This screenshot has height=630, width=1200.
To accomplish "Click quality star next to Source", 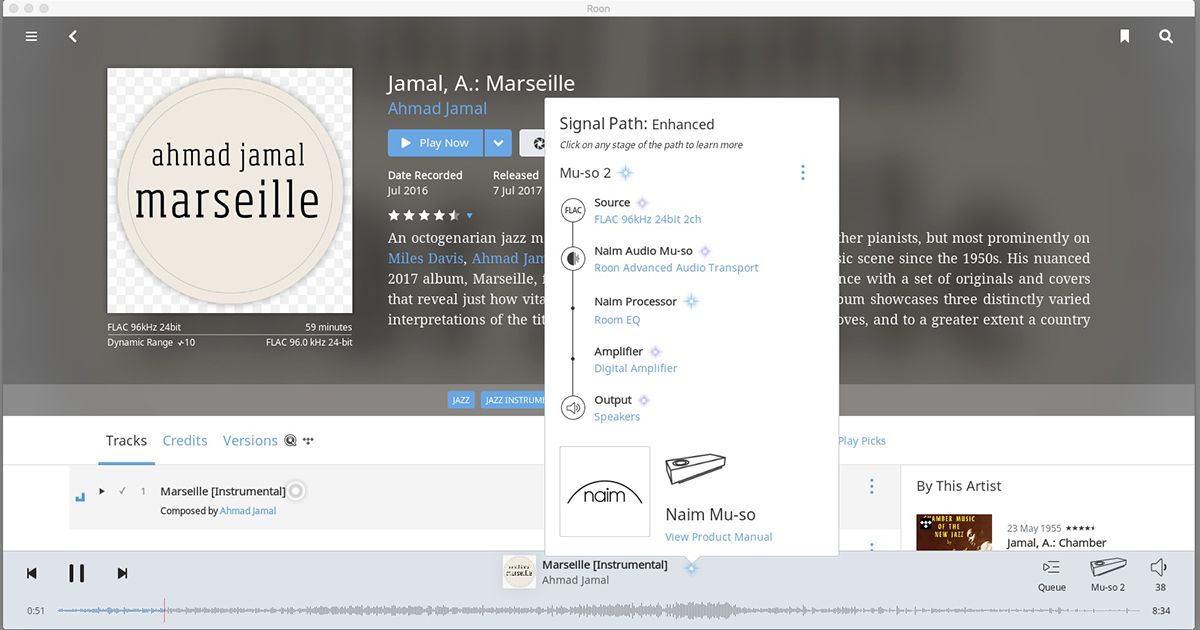I will click(643, 203).
